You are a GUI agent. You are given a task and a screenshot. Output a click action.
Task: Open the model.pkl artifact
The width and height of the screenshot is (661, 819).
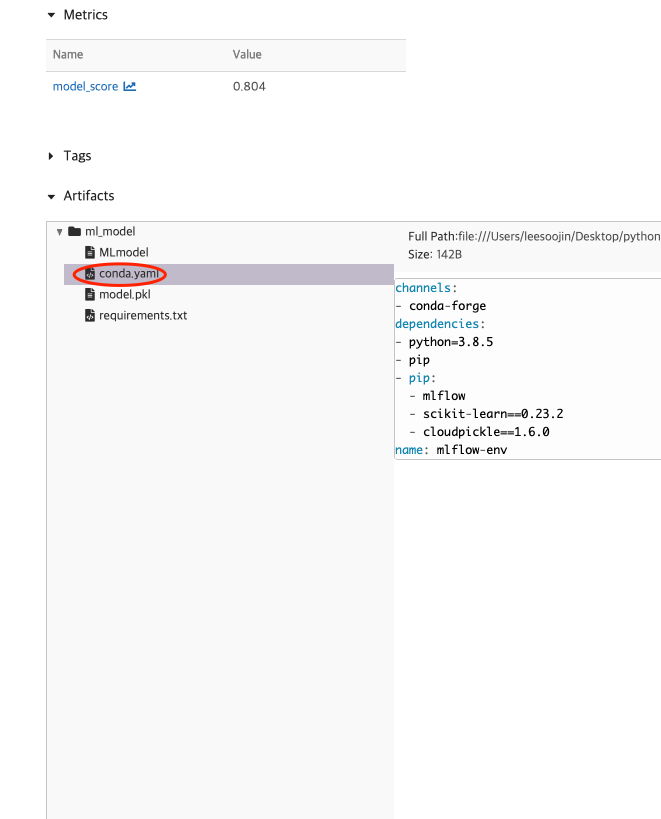click(125, 295)
